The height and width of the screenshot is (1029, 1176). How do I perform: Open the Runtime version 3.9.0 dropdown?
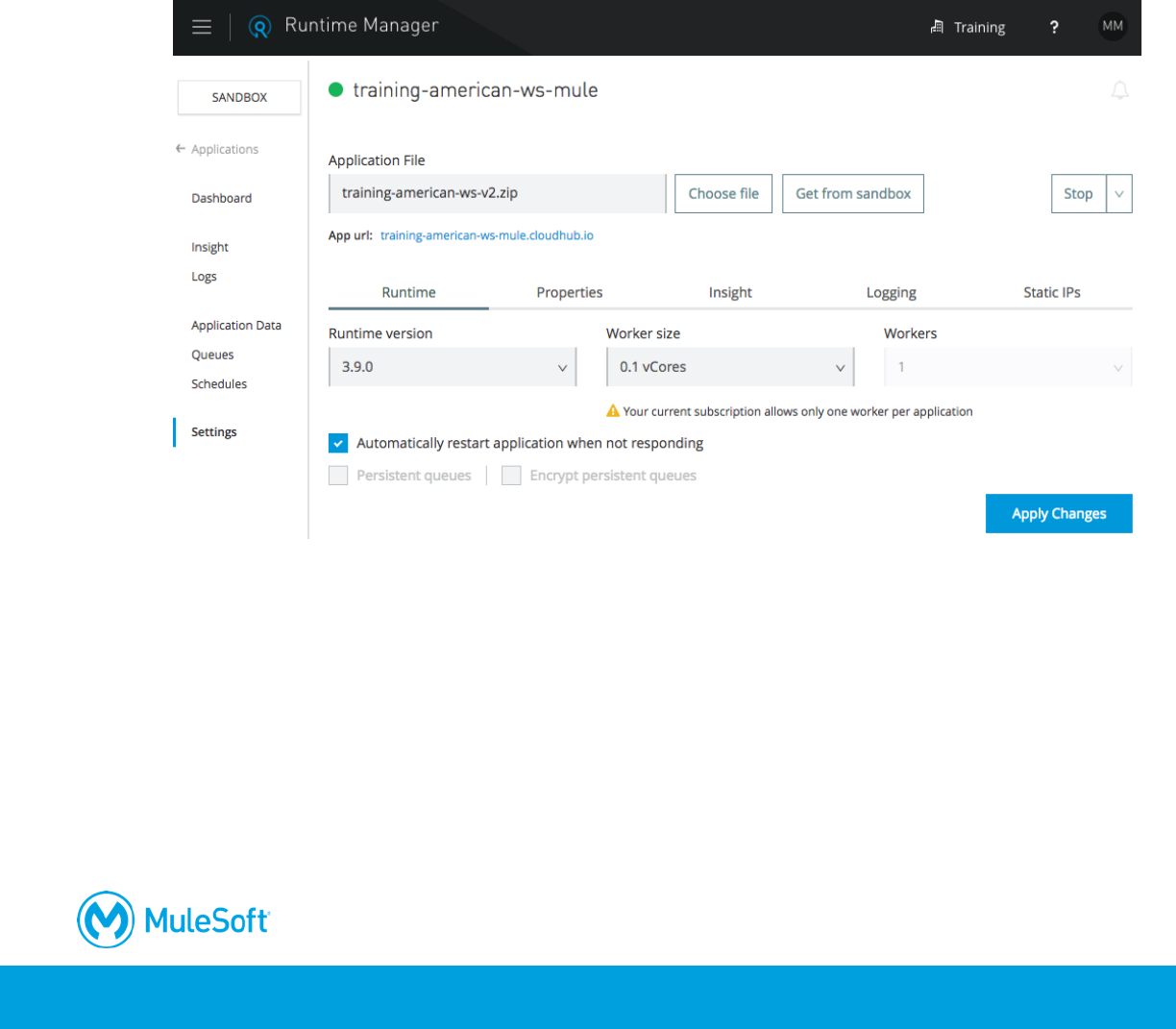(x=453, y=367)
